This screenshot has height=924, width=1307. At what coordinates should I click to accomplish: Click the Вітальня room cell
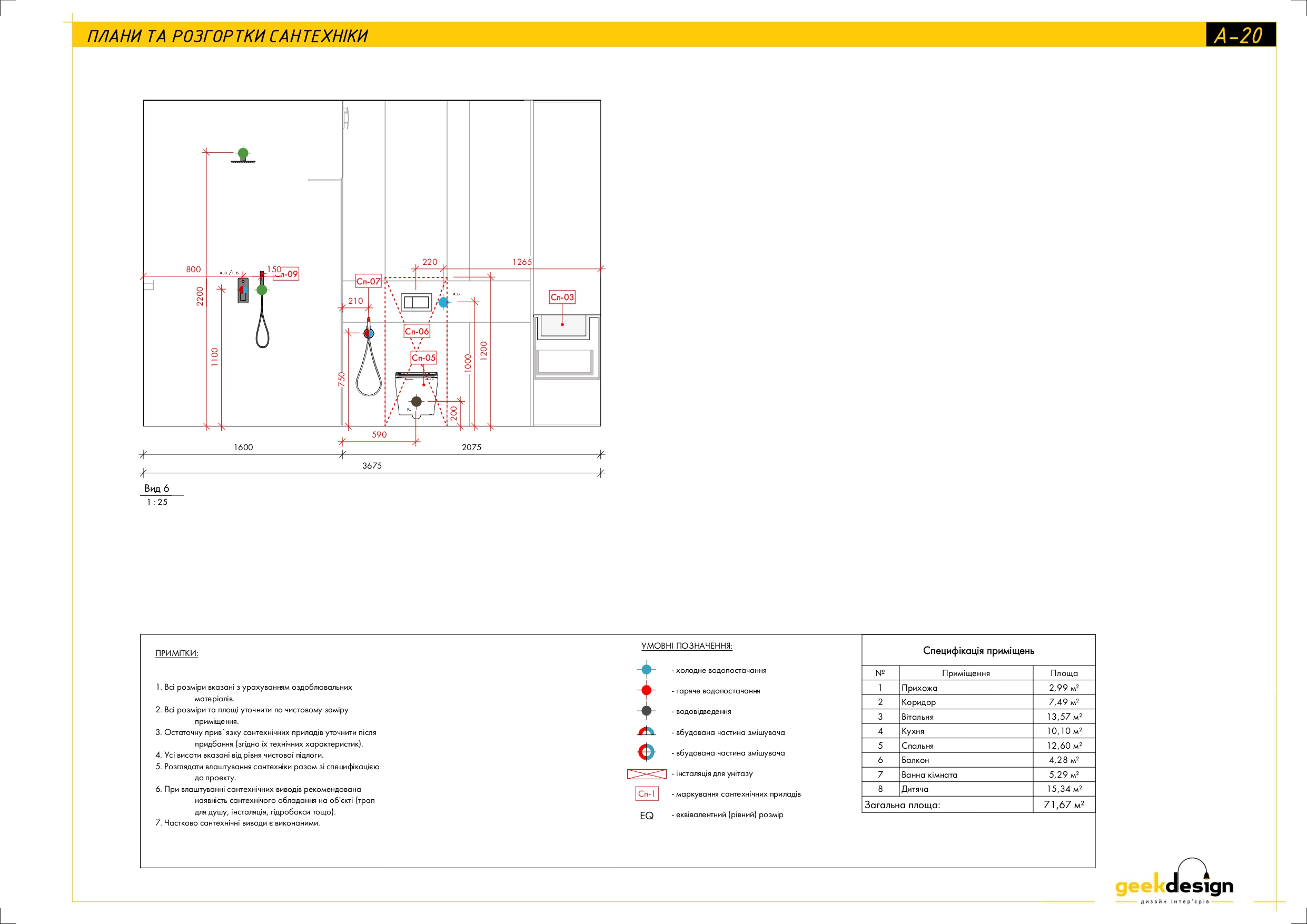click(966, 717)
